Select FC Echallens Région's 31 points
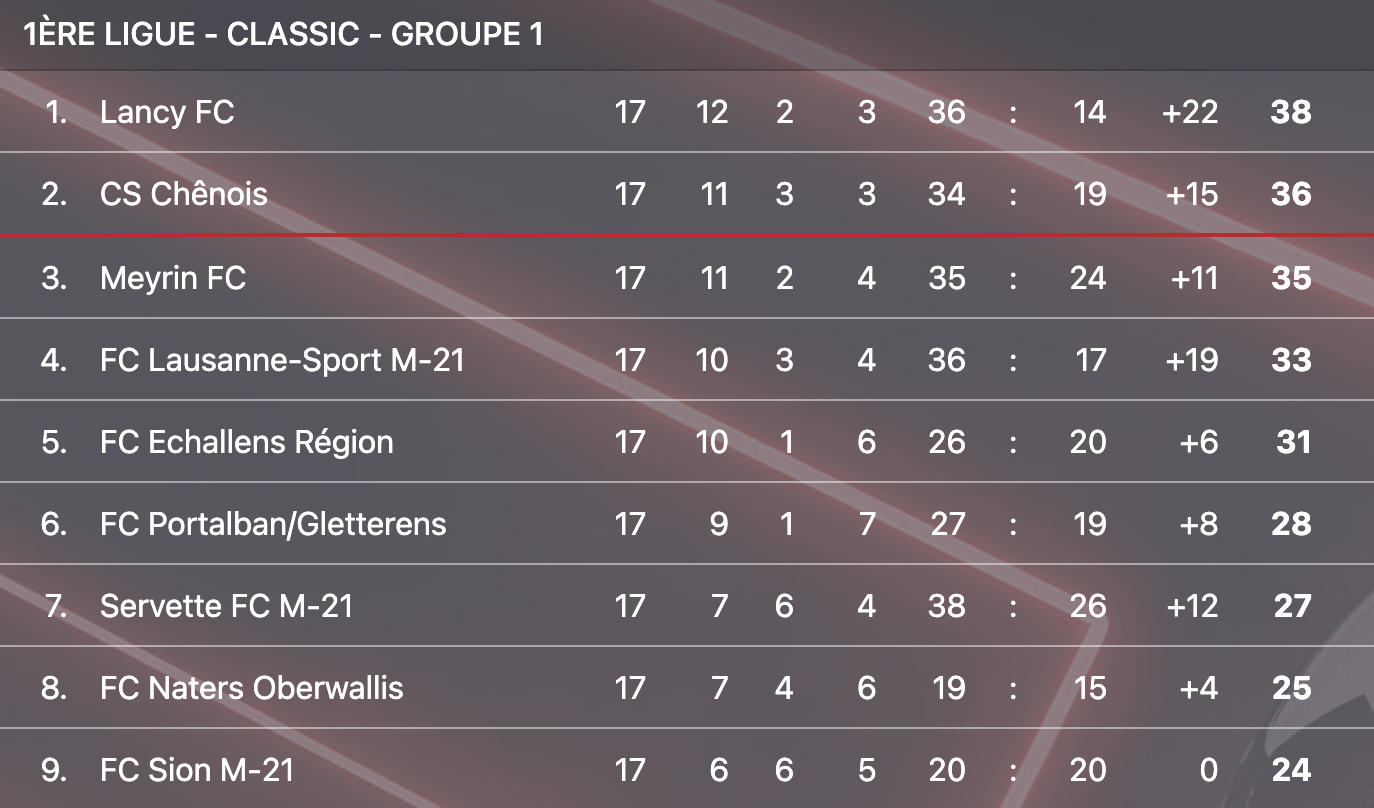Viewport: 1374px width, 808px height. (x=1293, y=441)
